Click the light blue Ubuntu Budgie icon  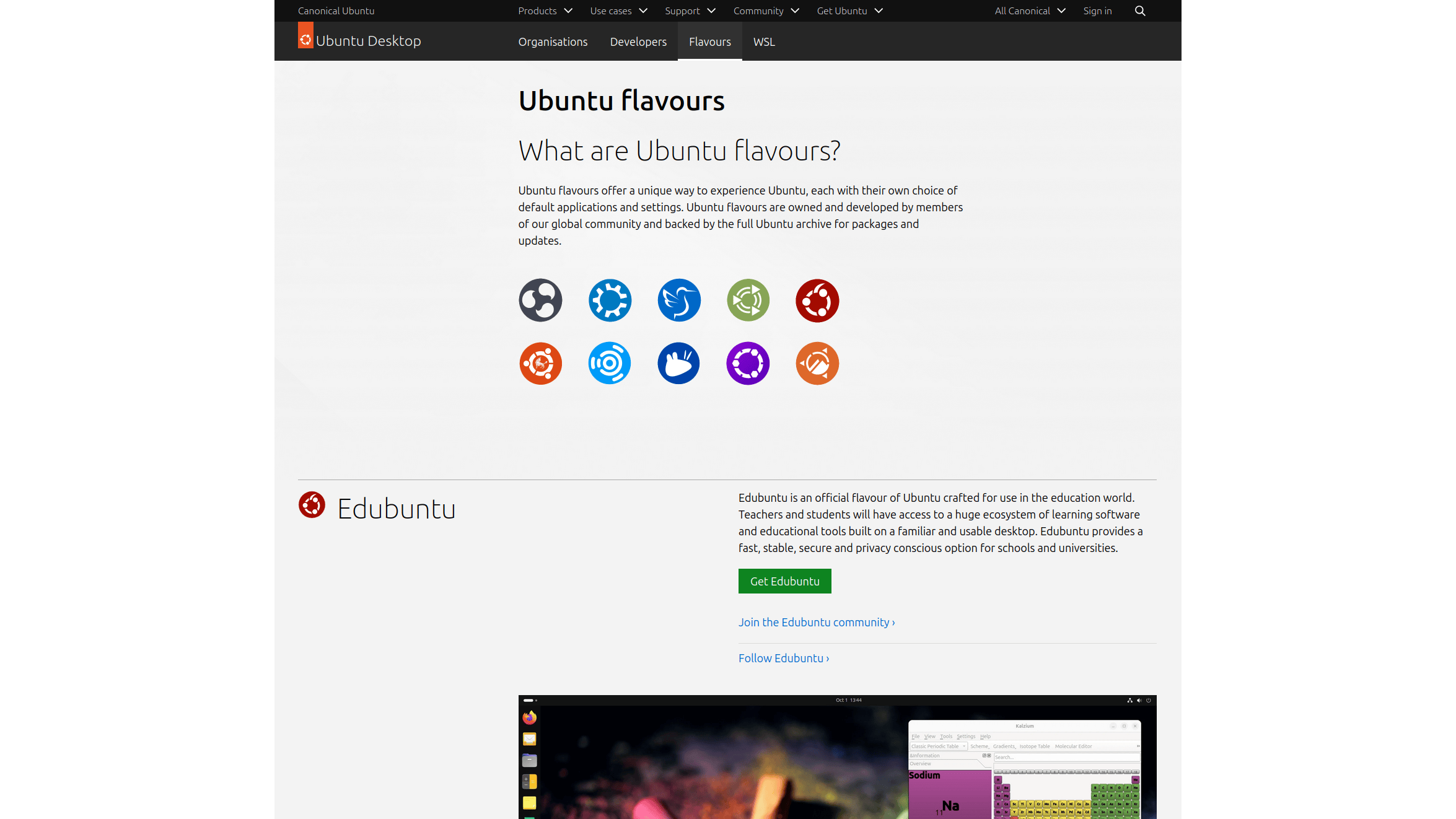610,364
